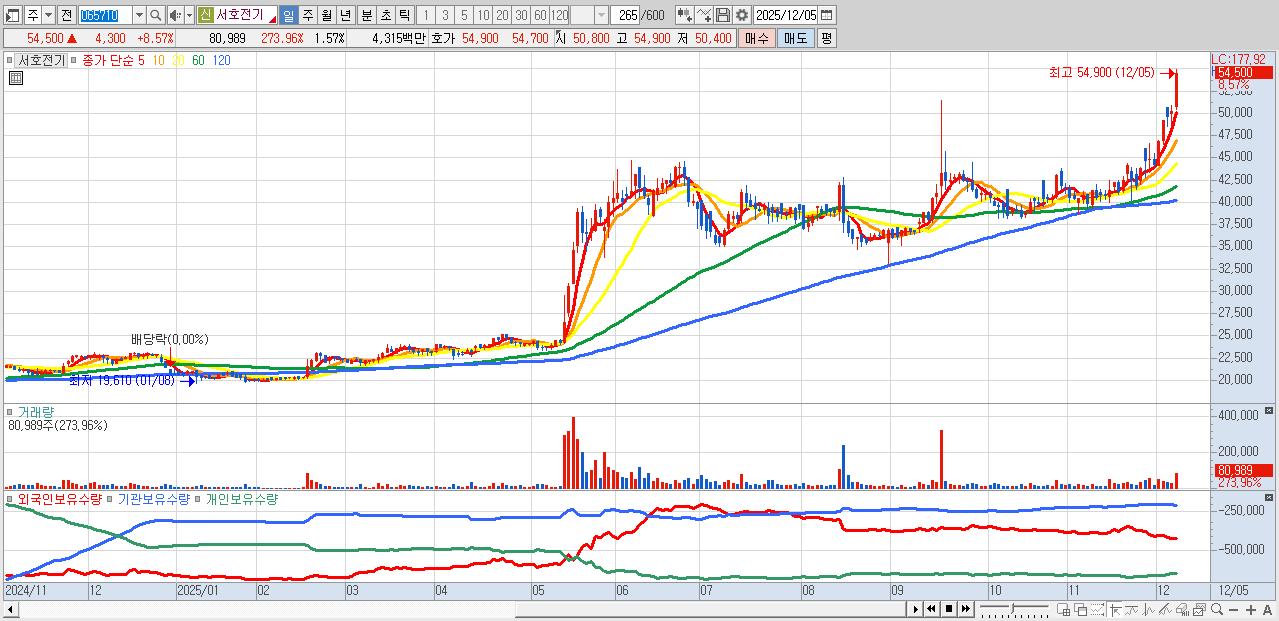Click the 평 button

826,38
